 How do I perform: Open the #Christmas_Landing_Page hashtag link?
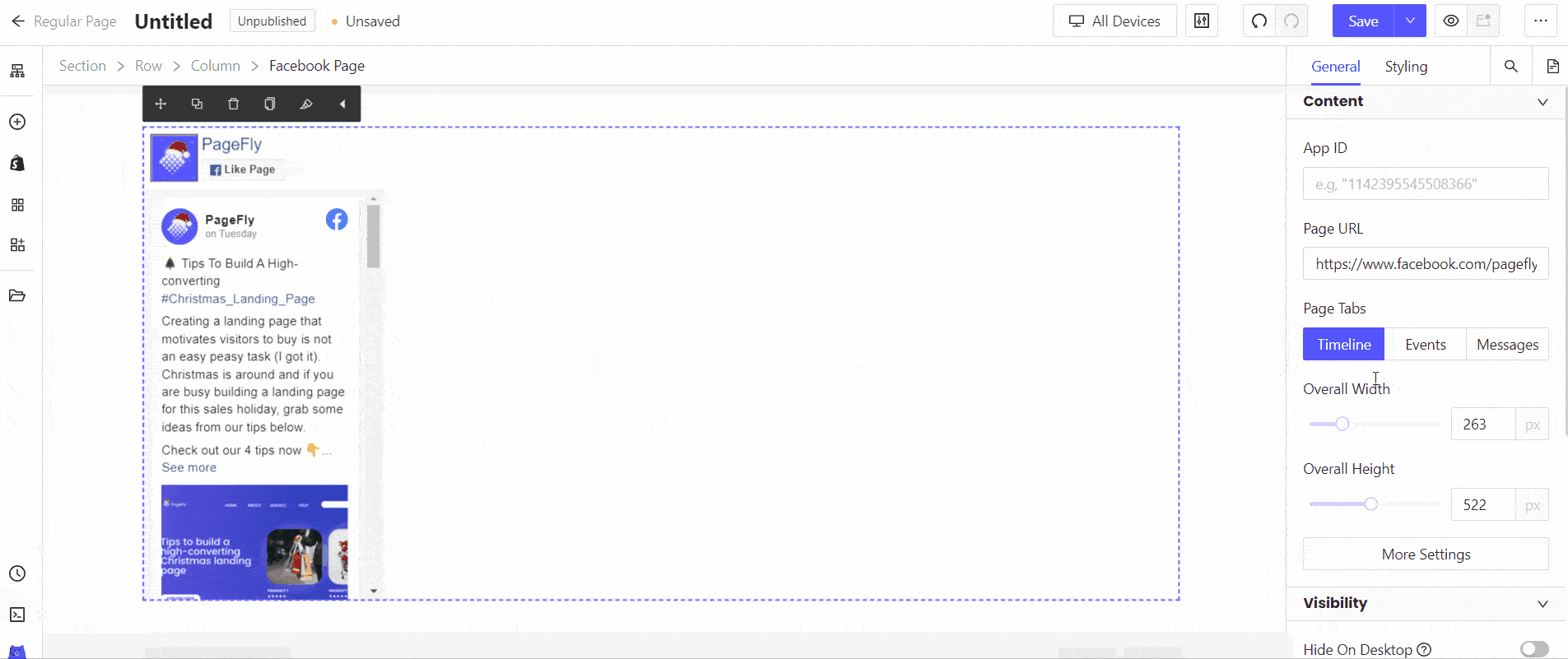[238, 299]
